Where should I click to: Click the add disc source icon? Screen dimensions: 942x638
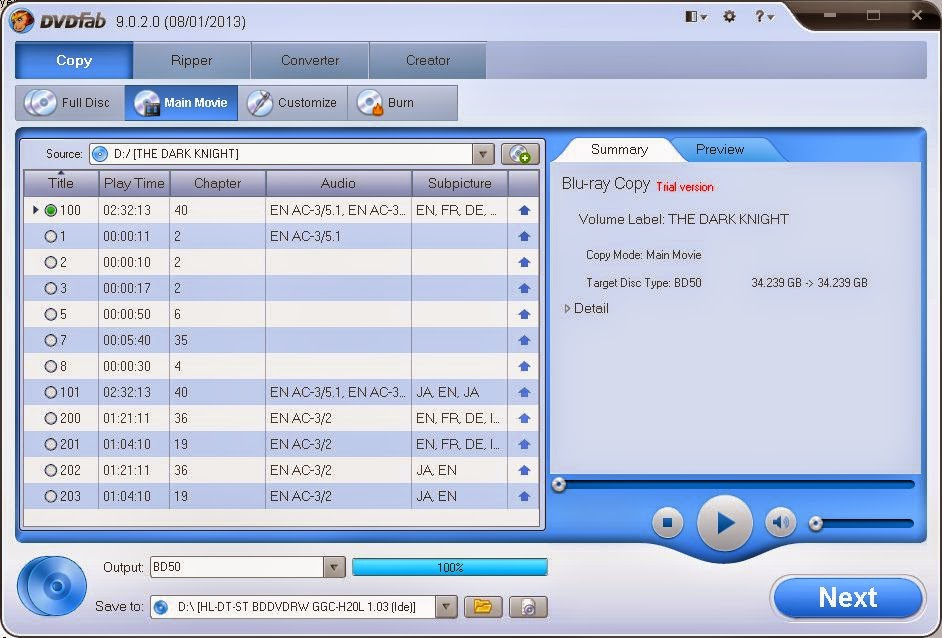tap(520, 154)
